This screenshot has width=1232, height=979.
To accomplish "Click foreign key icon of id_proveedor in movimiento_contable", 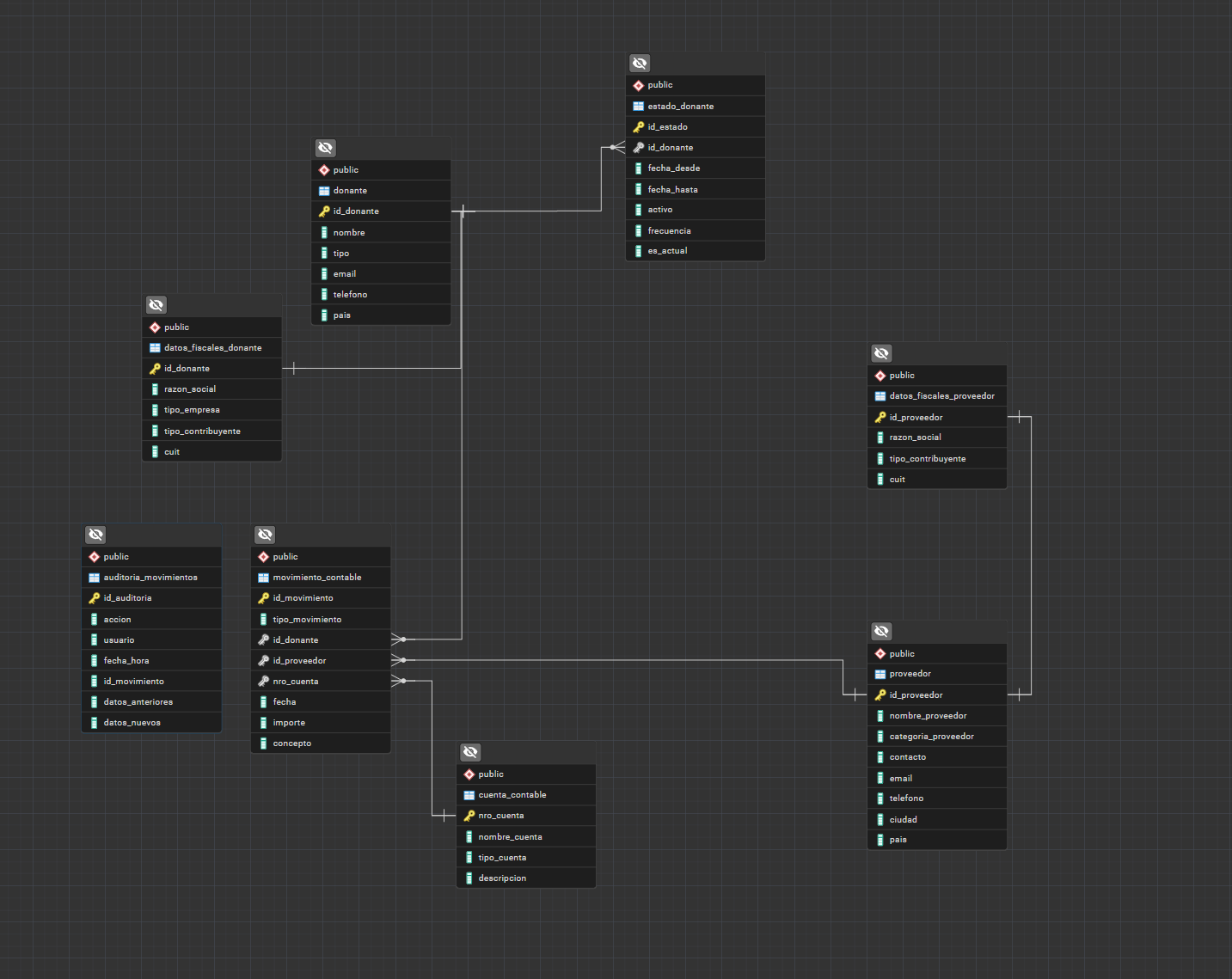I will pos(263,661).
